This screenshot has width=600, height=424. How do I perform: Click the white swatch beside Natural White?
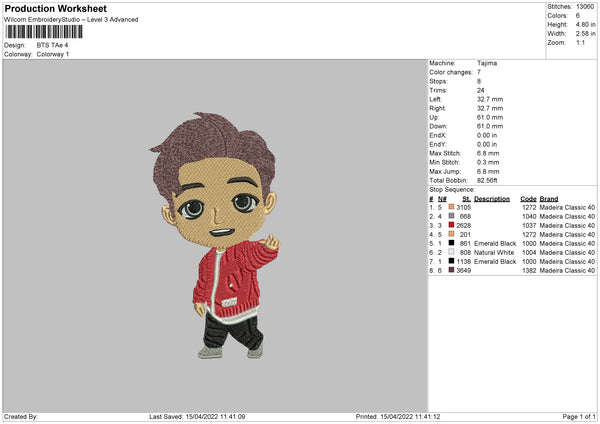click(452, 252)
